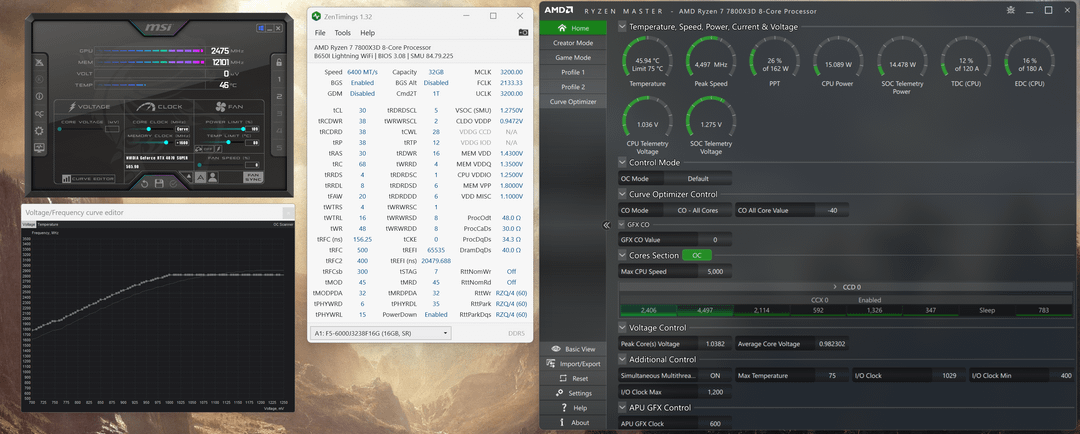Collapse the GFX CO section

coord(623,225)
